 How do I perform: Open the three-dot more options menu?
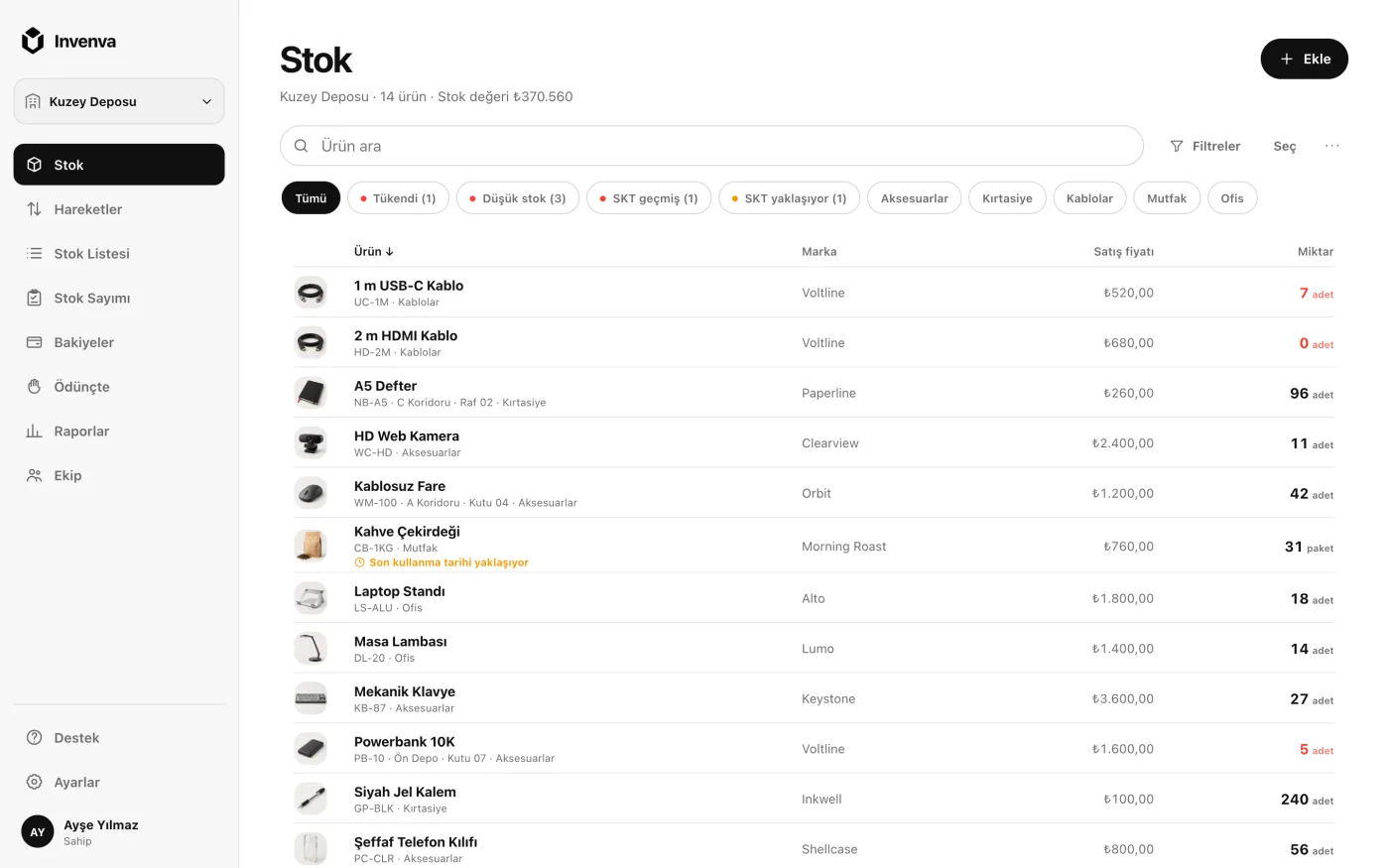pos(1331,146)
